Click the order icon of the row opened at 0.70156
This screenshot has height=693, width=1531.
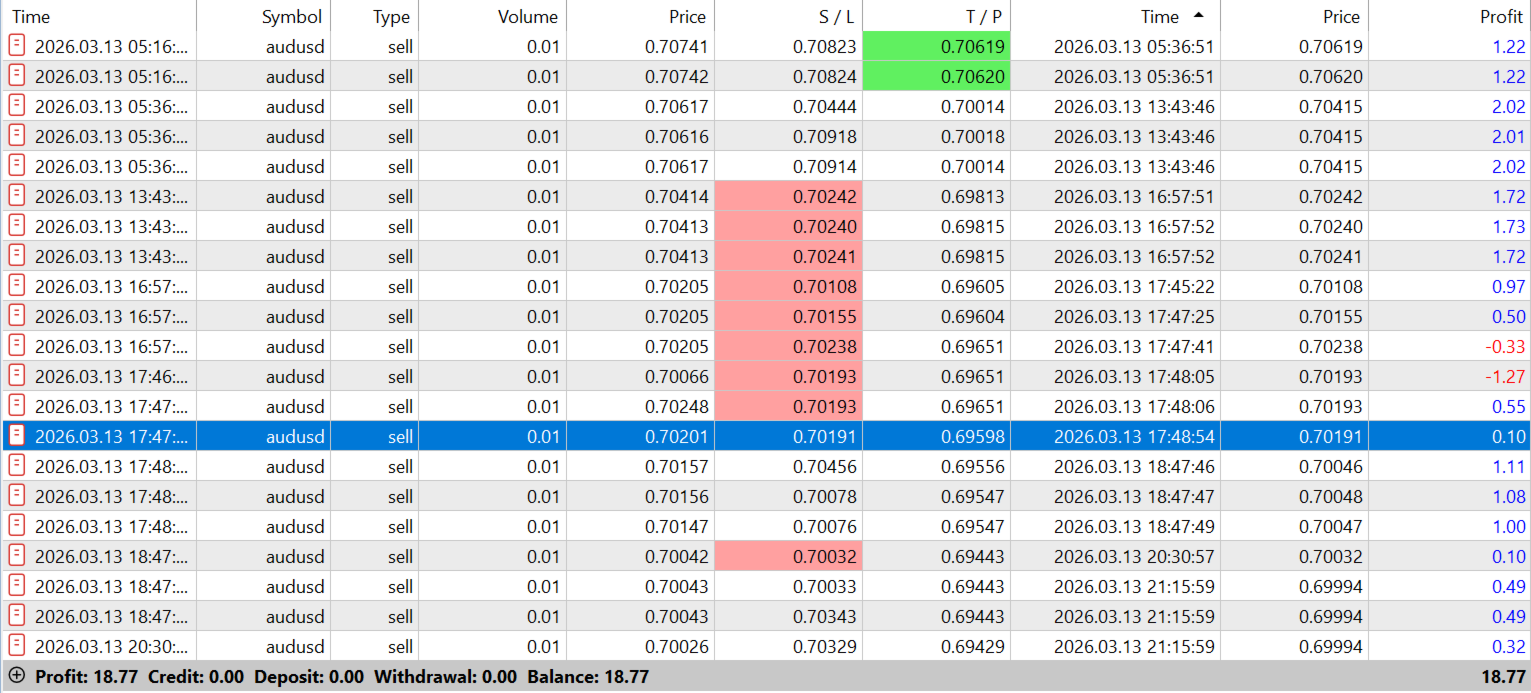(x=17, y=496)
